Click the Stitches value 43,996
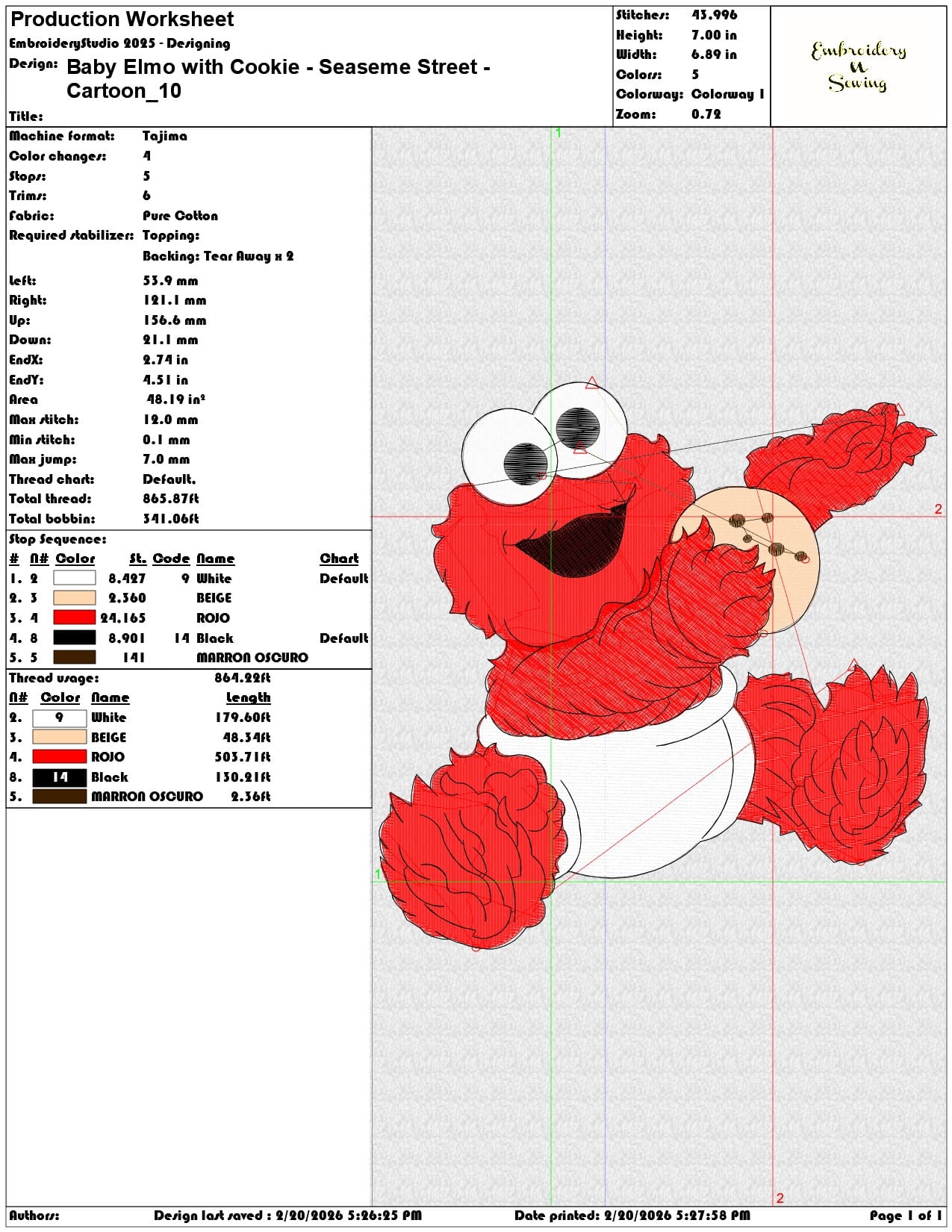 [x=714, y=15]
